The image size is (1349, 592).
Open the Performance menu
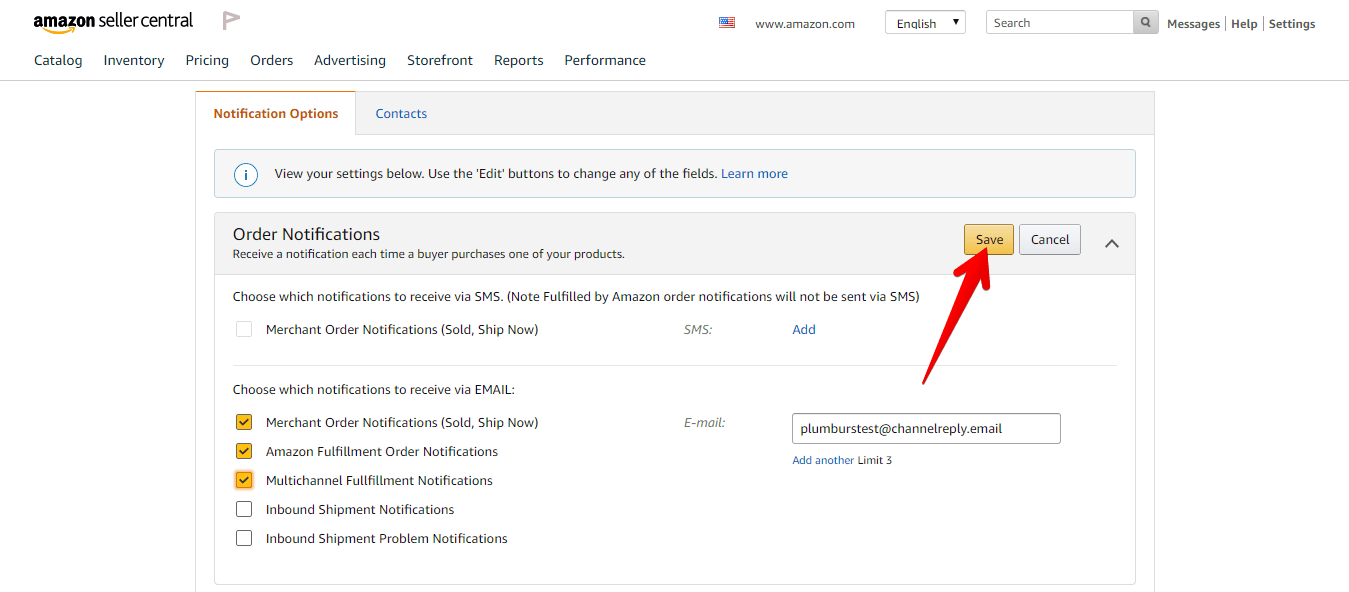pyautogui.click(x=604, y=60)
